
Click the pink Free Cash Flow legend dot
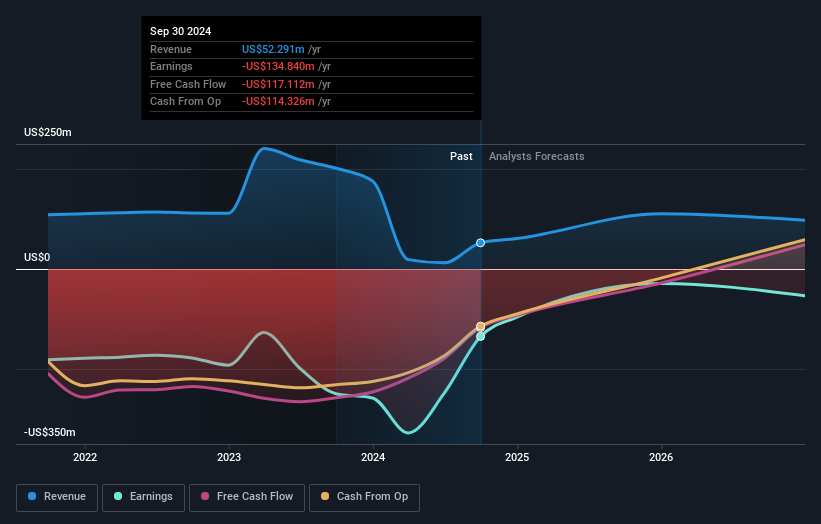tap(205, 496)
